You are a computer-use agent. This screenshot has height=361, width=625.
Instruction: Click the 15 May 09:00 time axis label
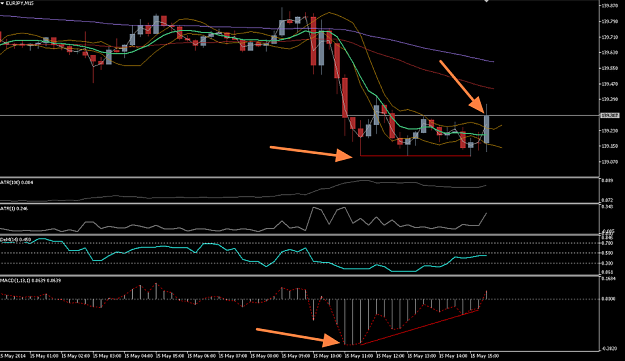296,356
